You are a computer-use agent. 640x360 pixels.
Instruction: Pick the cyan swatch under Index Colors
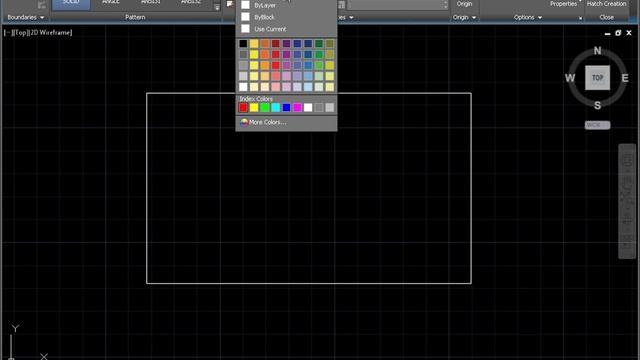click(276, 107)
